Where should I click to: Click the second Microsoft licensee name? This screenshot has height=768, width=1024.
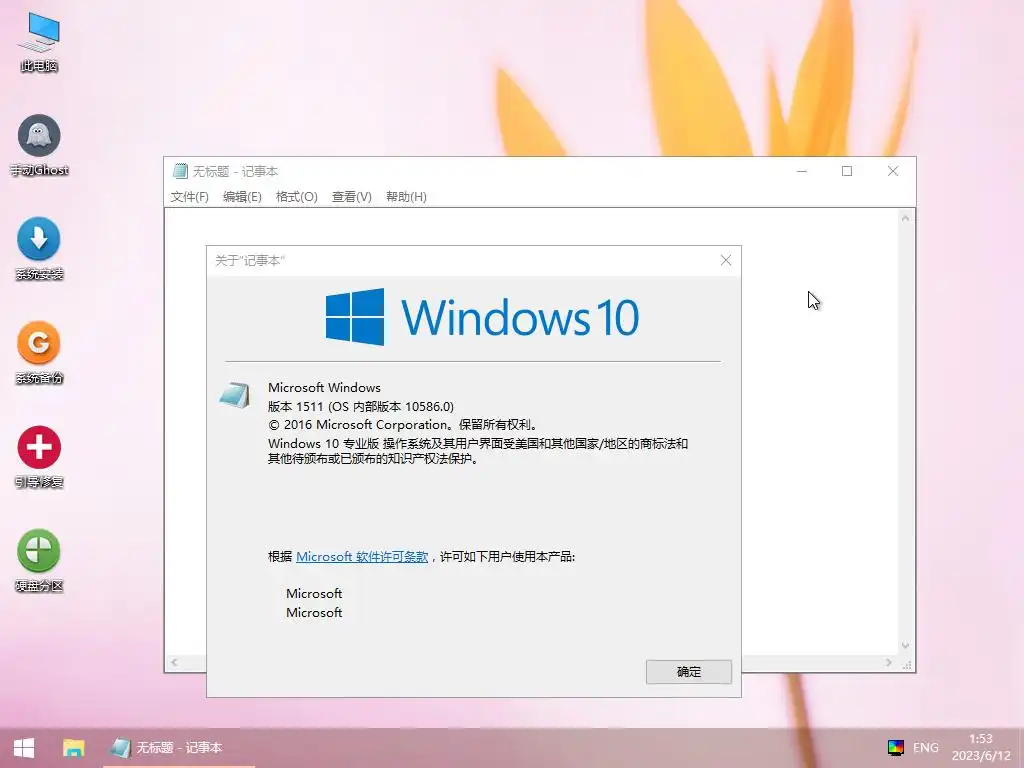click(x=314, y=612)
